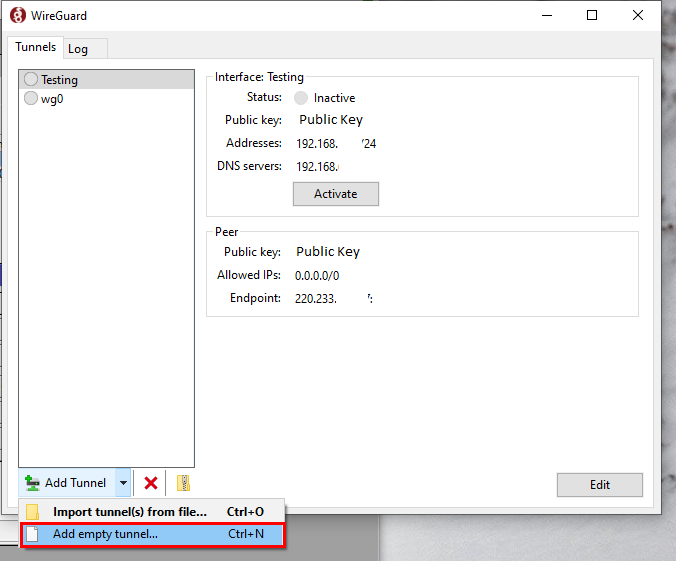
Task: Click the WireGuard logo in title bar
Action: (18, 16)
